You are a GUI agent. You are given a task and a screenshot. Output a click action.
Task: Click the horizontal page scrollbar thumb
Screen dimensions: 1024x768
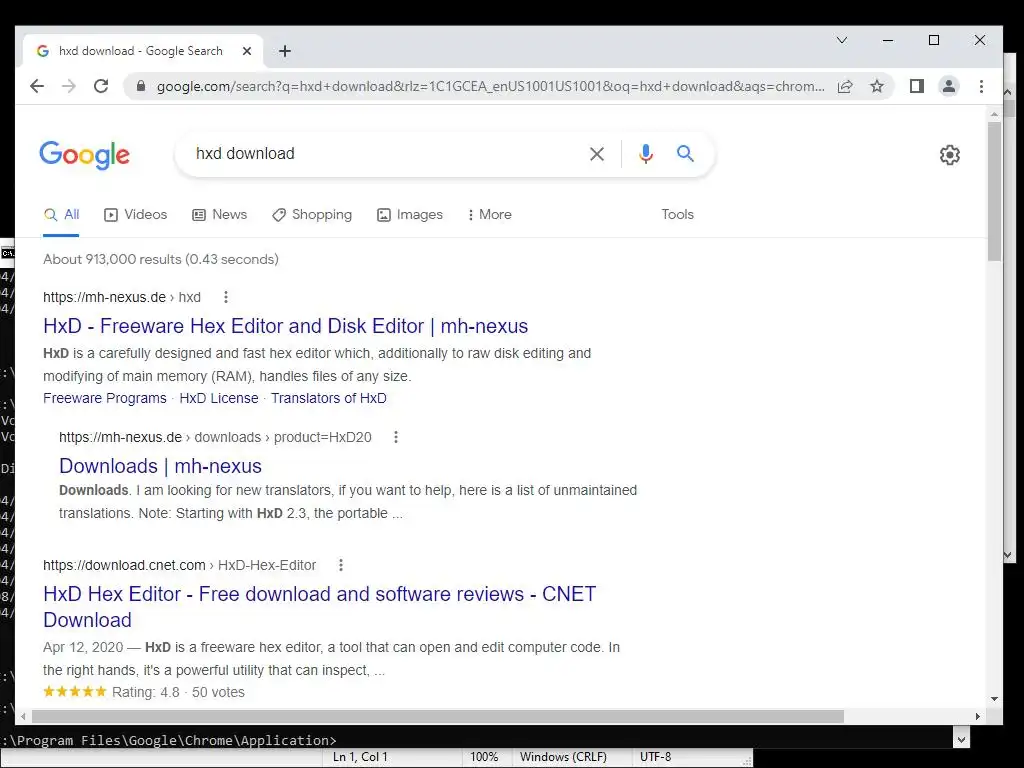(x=438, y=716)
